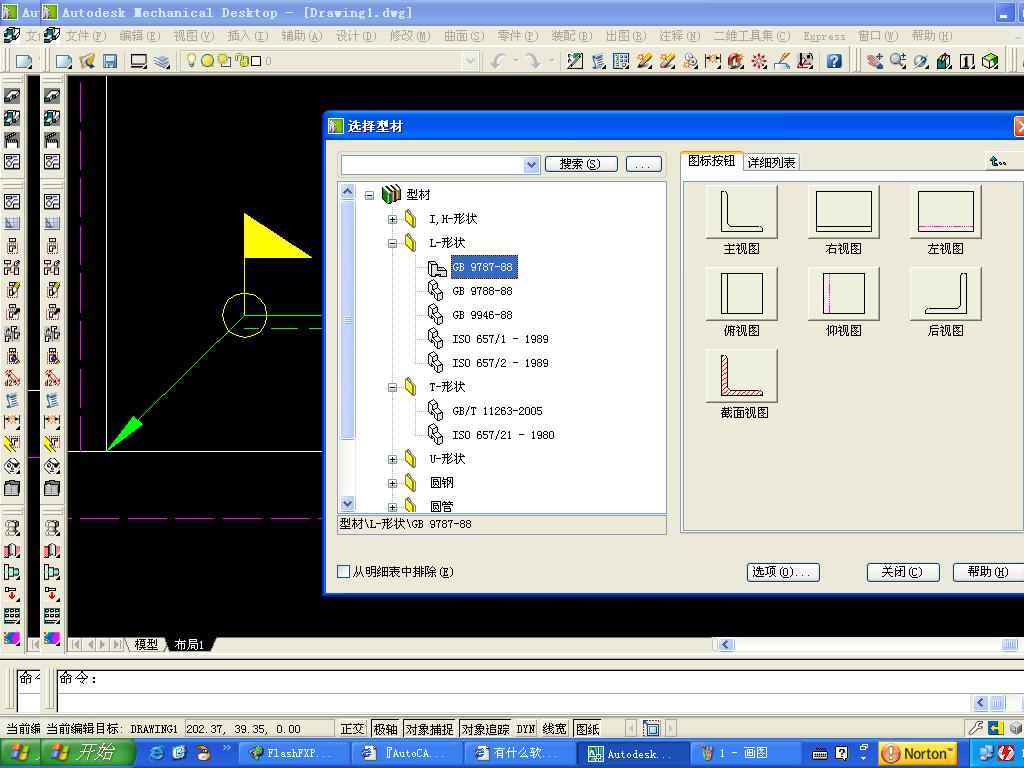This screenshot has height=768, width=1024.
Task: Select the zoom magnifier tool
Action: click(x=898, y=61)
